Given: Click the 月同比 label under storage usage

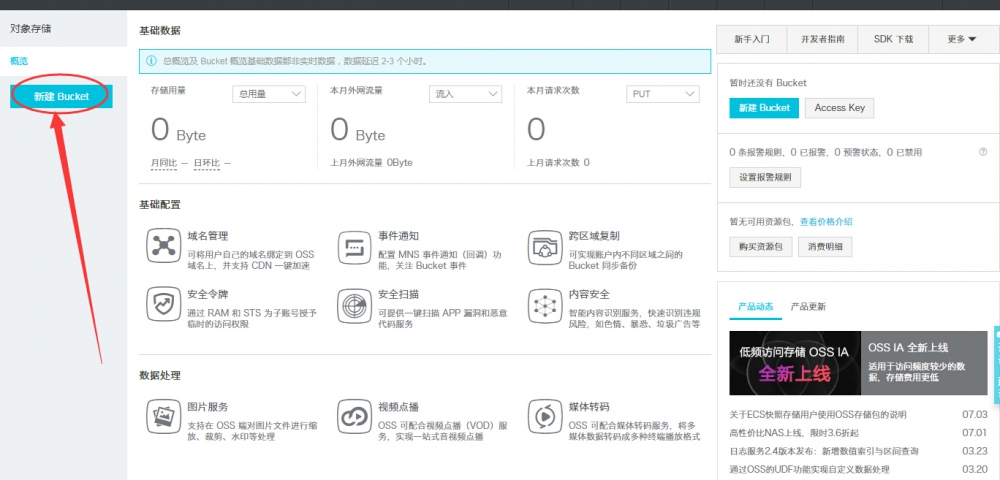Looking at the screenshot, I should pyautogui.click(x=164, y=163).
